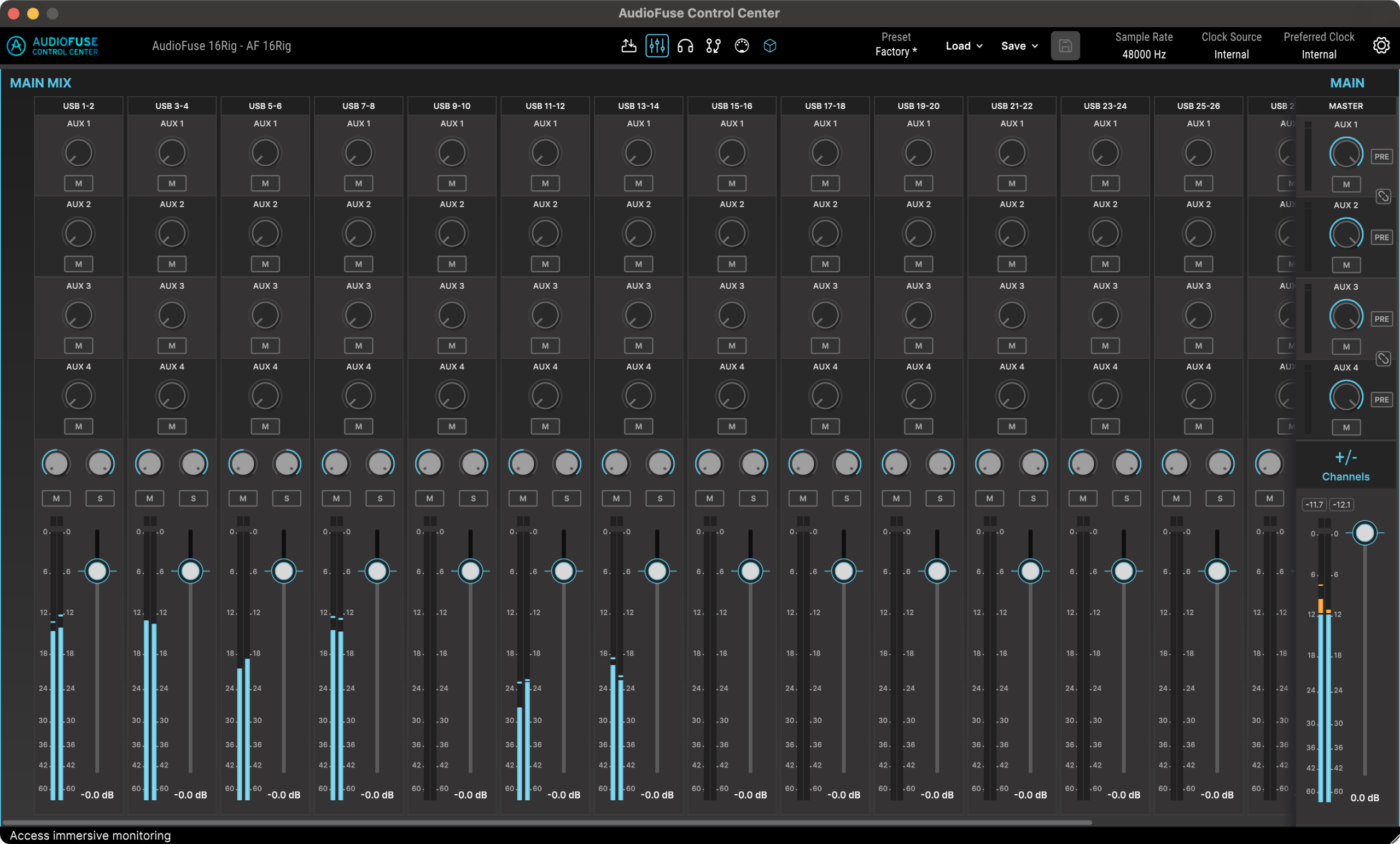Mute AUX 4 send on USB 17-18

click(826, 426)
